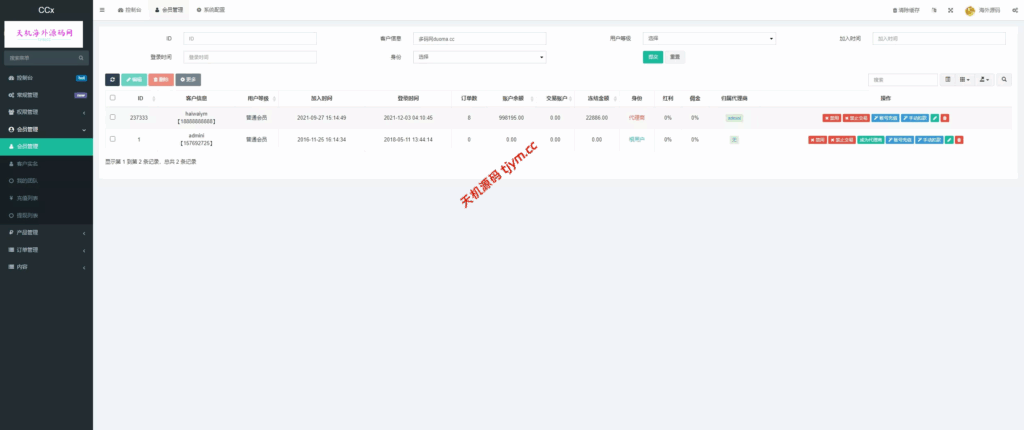Click the hamburger sidebar toggle icon
The height and width of the screenshot is (430, 1024).
point(102,9)
